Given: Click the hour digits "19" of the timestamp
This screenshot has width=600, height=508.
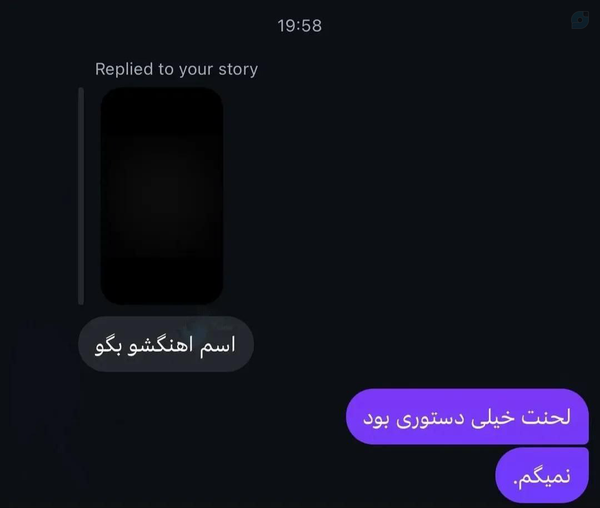Looking at the screenshot, I should (x=285, y=26).
